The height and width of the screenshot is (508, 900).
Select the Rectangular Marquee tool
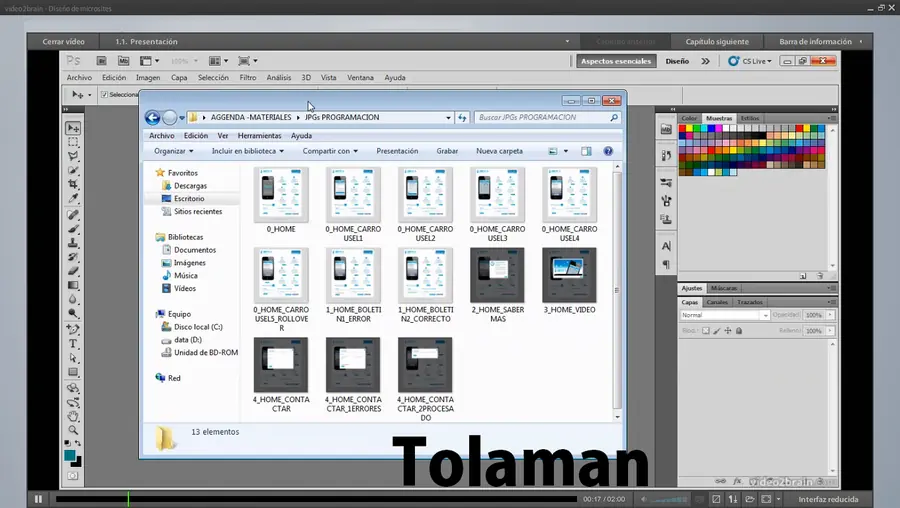pyautogui.click(x=73, y=142)
